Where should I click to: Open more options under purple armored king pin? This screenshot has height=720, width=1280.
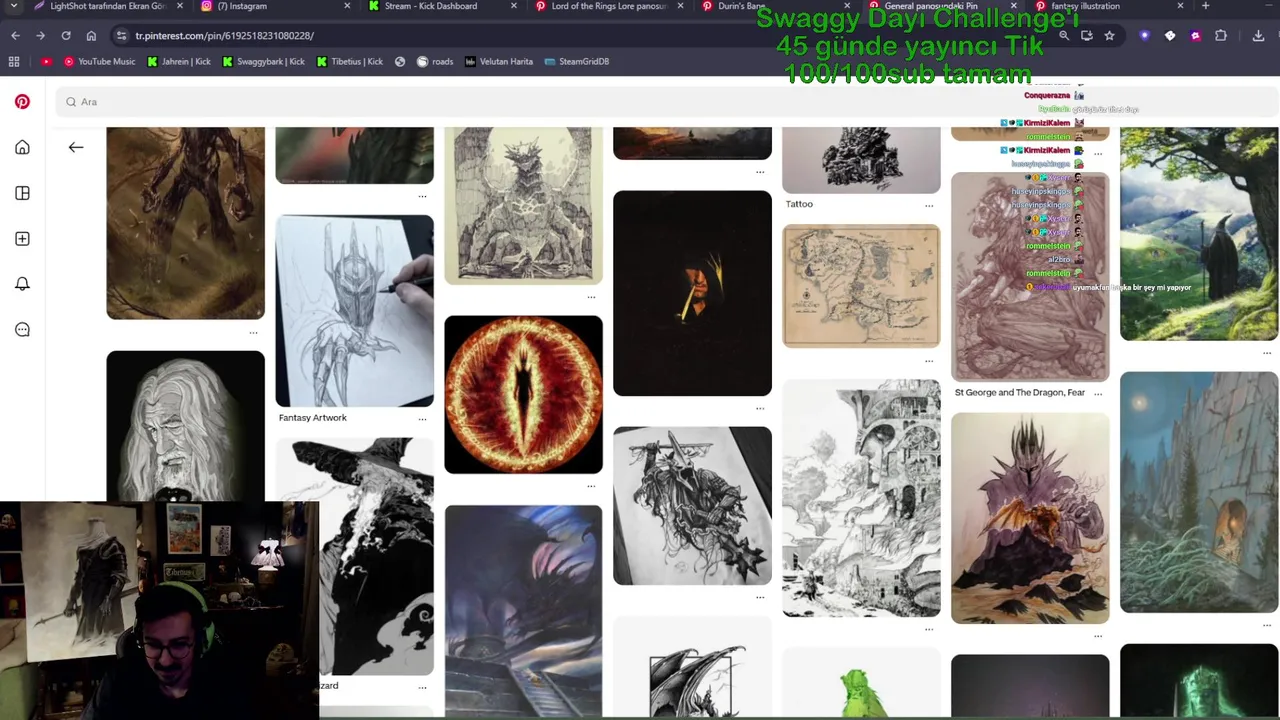click(1098, 635)
